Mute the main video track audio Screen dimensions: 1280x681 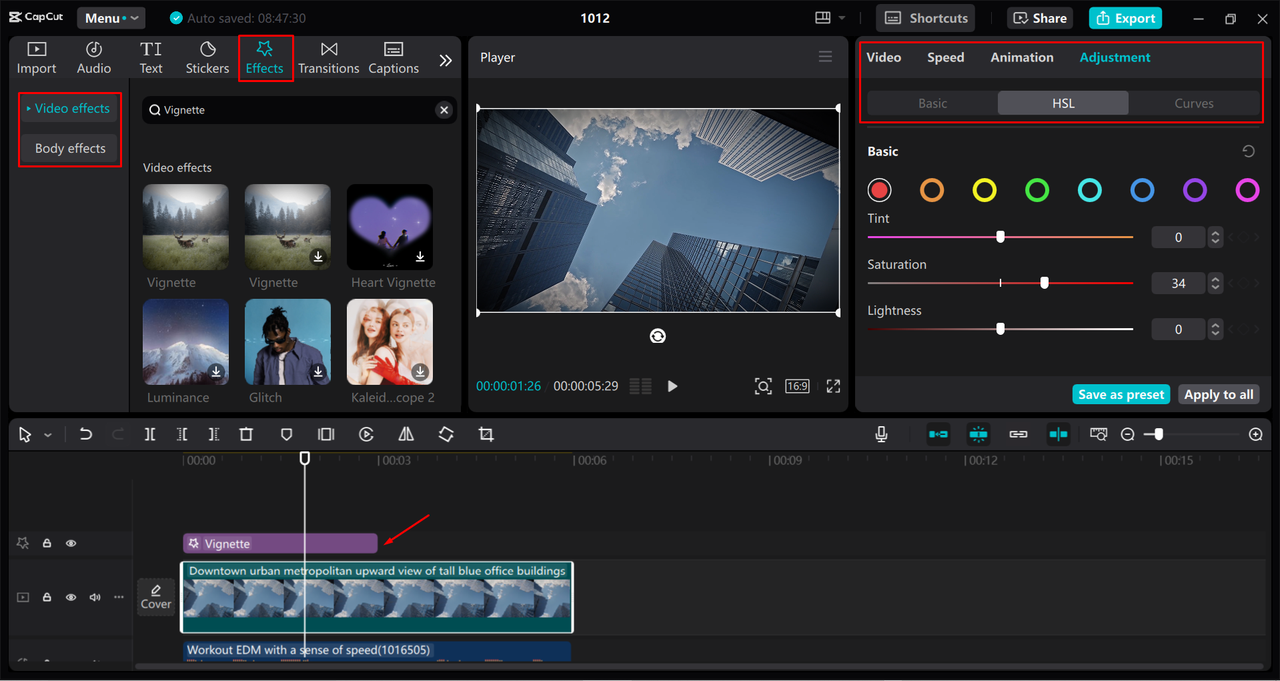95,597
